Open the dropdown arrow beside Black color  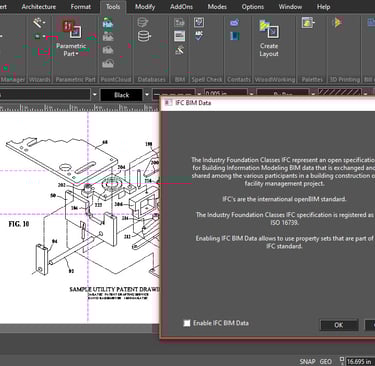point(147,95)
